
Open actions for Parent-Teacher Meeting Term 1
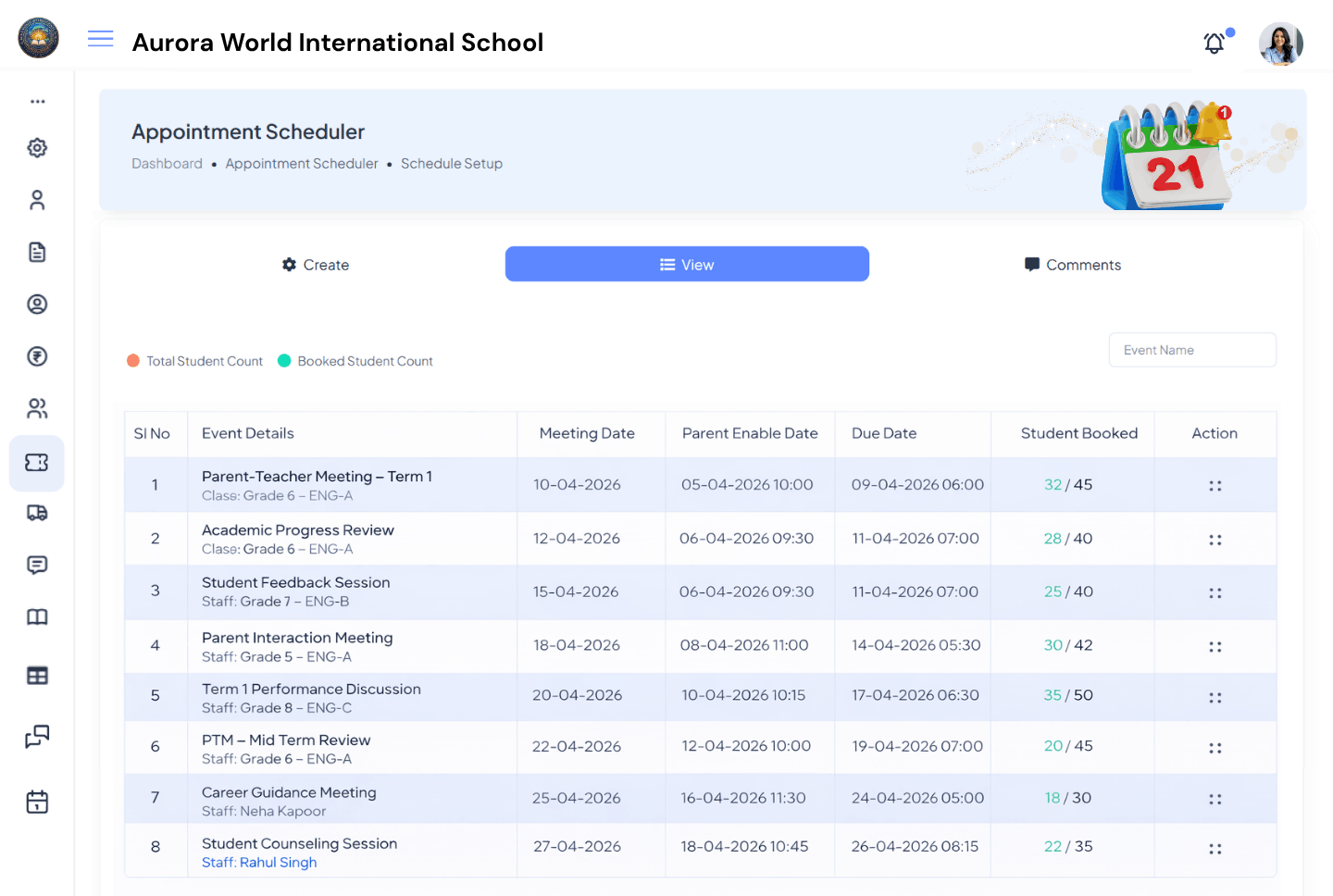[1215, 484]
